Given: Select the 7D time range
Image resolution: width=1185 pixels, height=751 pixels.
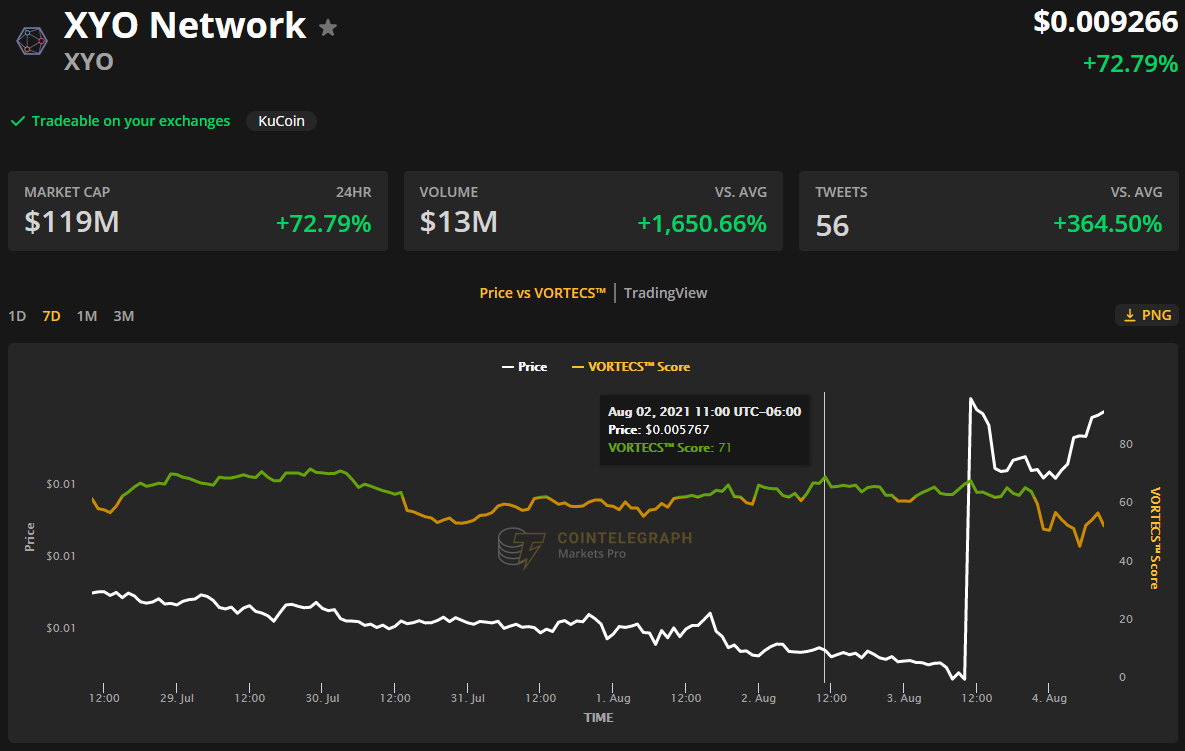Looking at the screenshot, I should point(51,316).
